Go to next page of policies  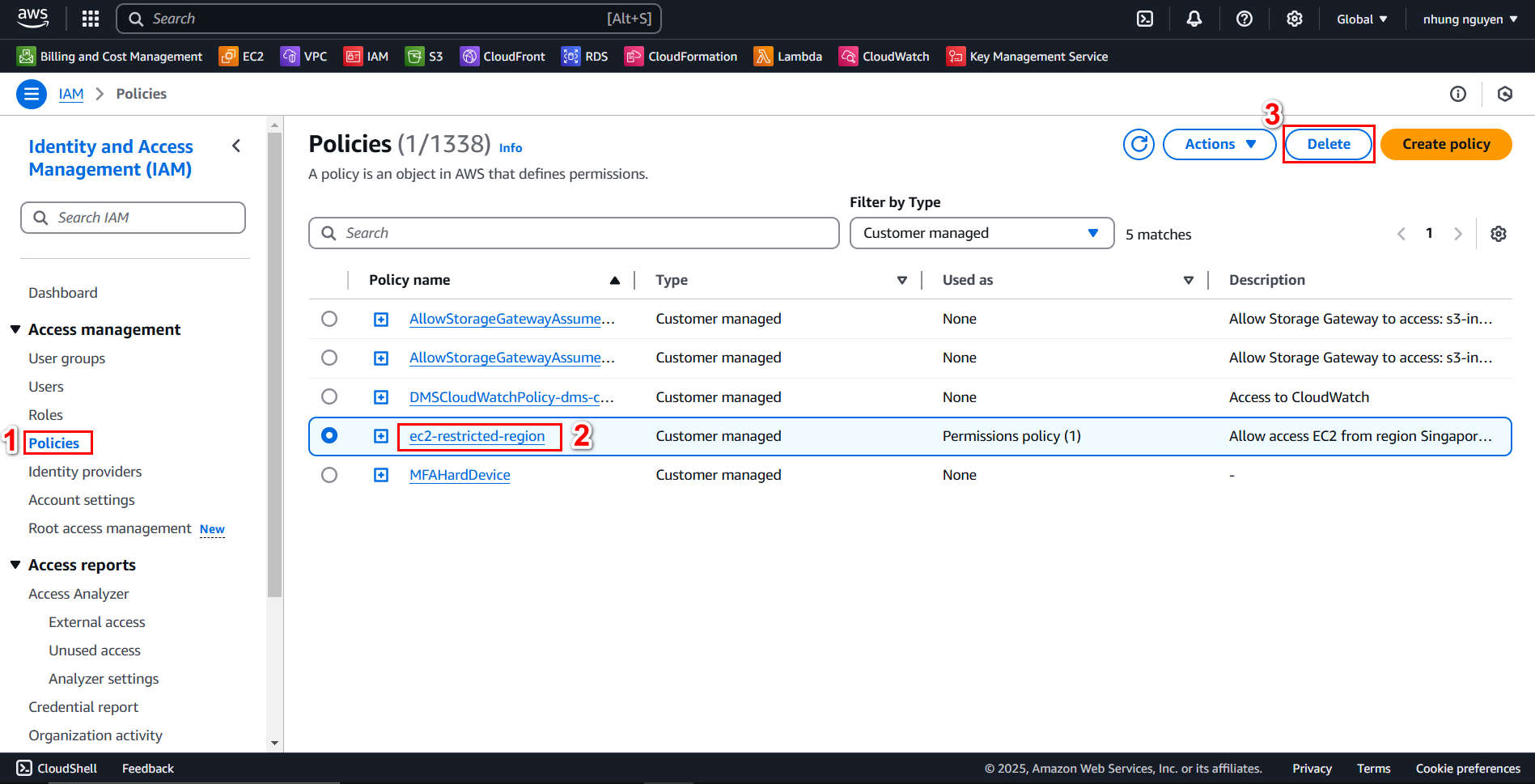click(1458, 234)
